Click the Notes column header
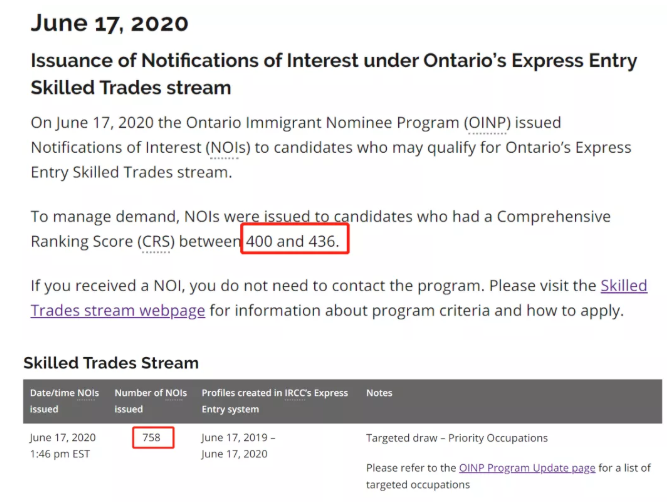667x502 pixels. [379, 393]
